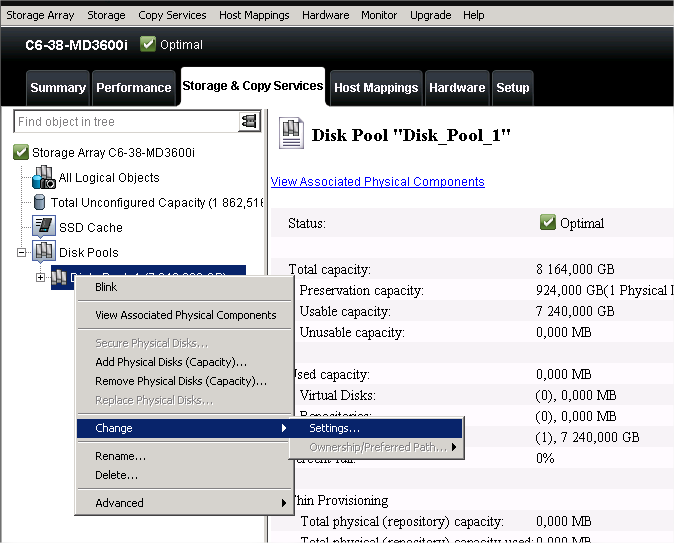Click the Thin Provisioning section heading
The width and height of the screenshot is (674, 543).
341,500
